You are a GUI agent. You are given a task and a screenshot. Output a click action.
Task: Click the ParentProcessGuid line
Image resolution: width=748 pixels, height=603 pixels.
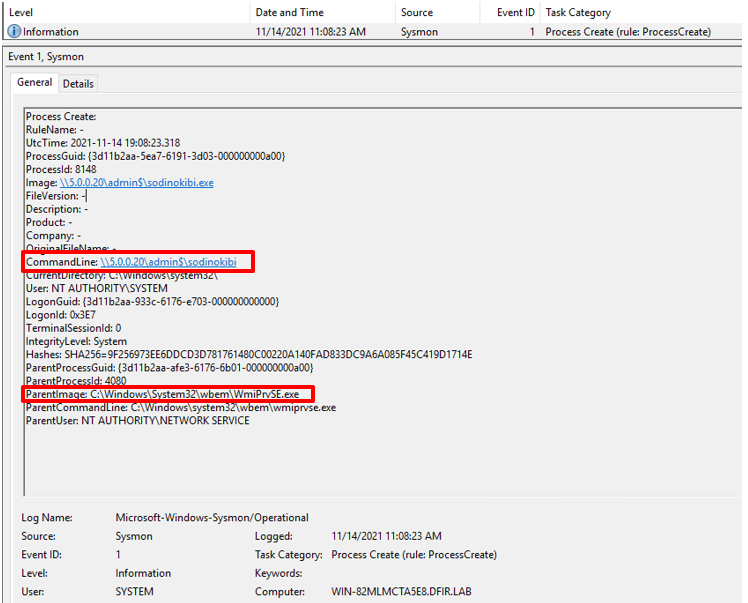click(169, 368)
